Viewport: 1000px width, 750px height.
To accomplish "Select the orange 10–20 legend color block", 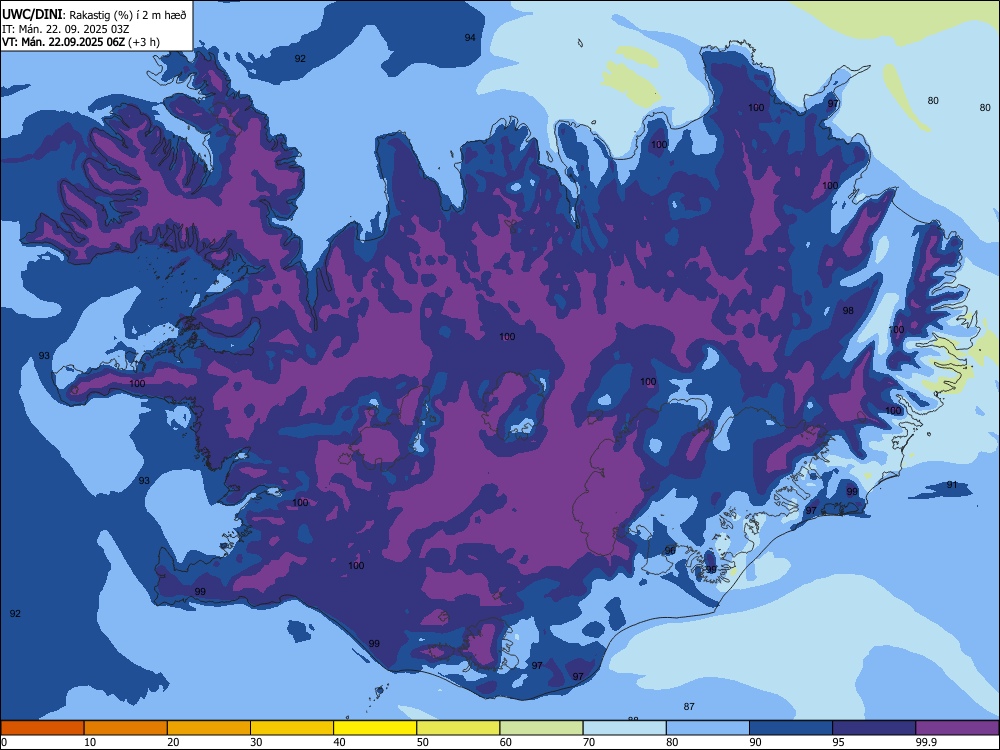I will coord(126,728).
